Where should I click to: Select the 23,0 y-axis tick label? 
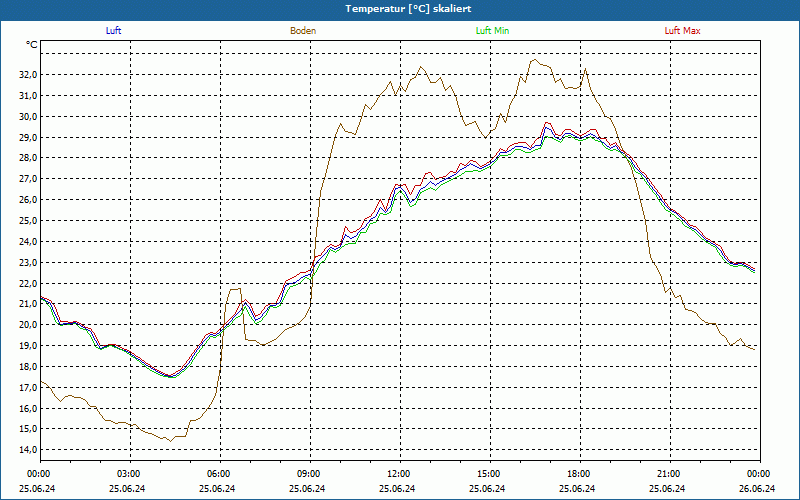pos(29,263)
